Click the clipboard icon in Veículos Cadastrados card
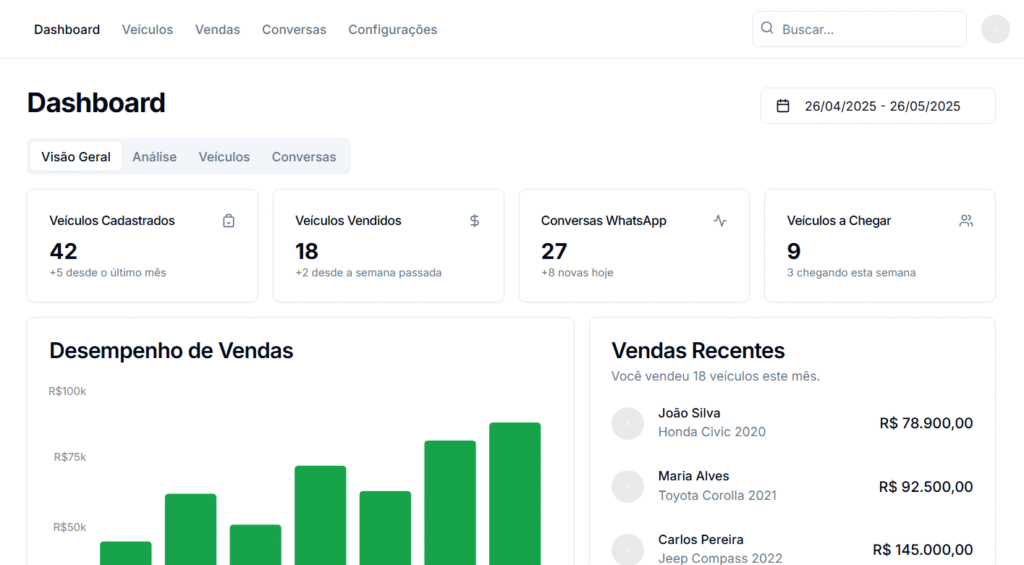The height and width of the screenshot is (565, 1024). click(x=228, y=221)
